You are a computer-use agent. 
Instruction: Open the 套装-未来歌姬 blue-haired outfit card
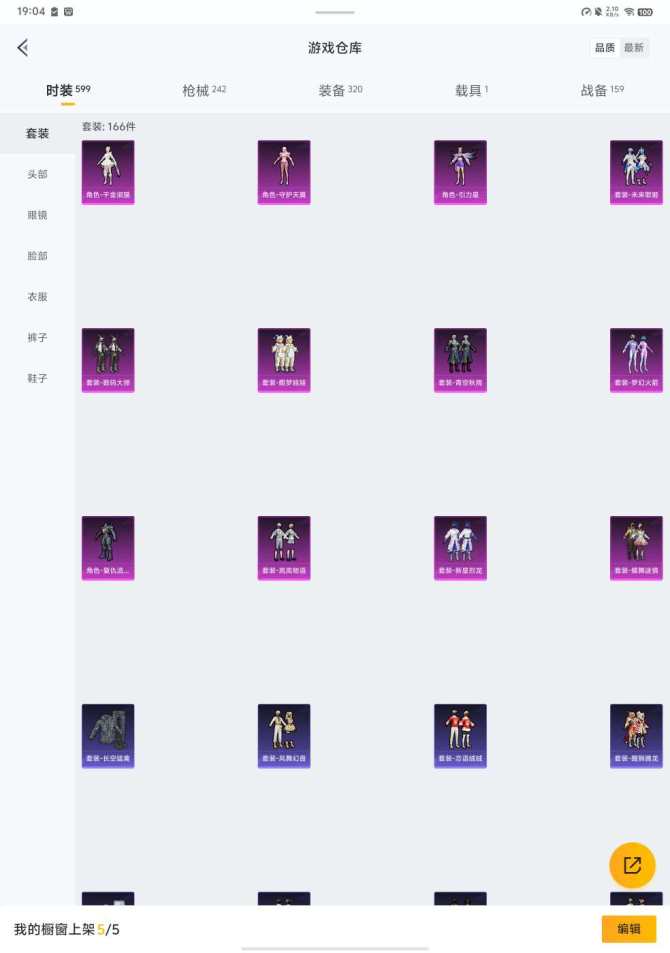[x=636, y=172]
